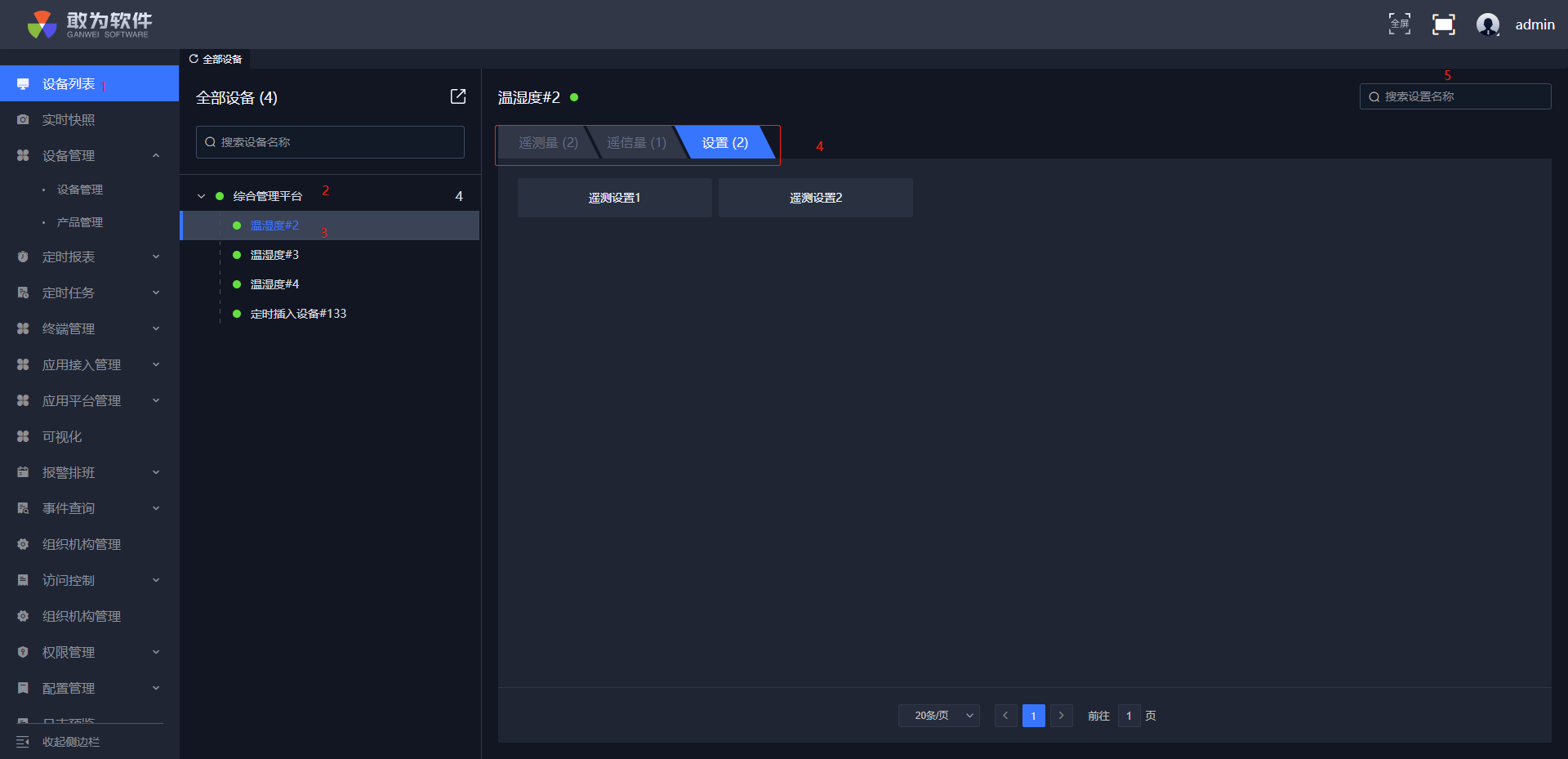Open the 20条/页 page size dropdown
This screenshot has width=1568, height=759.
(x=939, y=716)
